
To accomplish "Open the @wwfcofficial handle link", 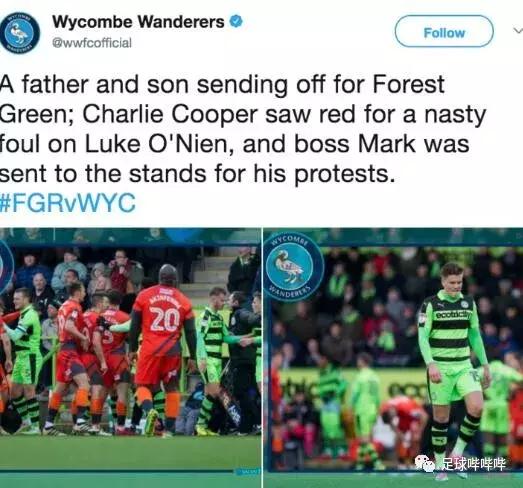I will pos(92,43).
